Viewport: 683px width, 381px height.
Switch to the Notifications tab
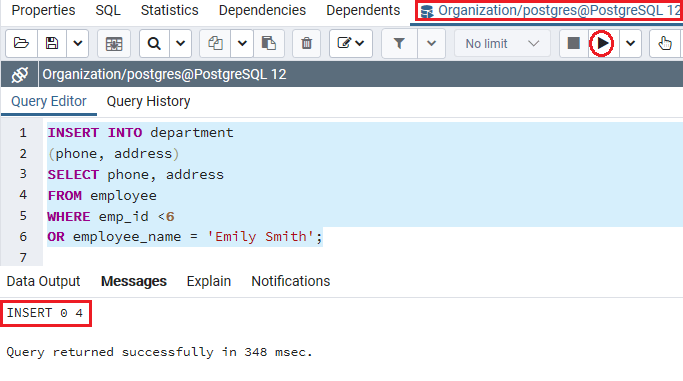pyautogui.click(x=291, y=281)
